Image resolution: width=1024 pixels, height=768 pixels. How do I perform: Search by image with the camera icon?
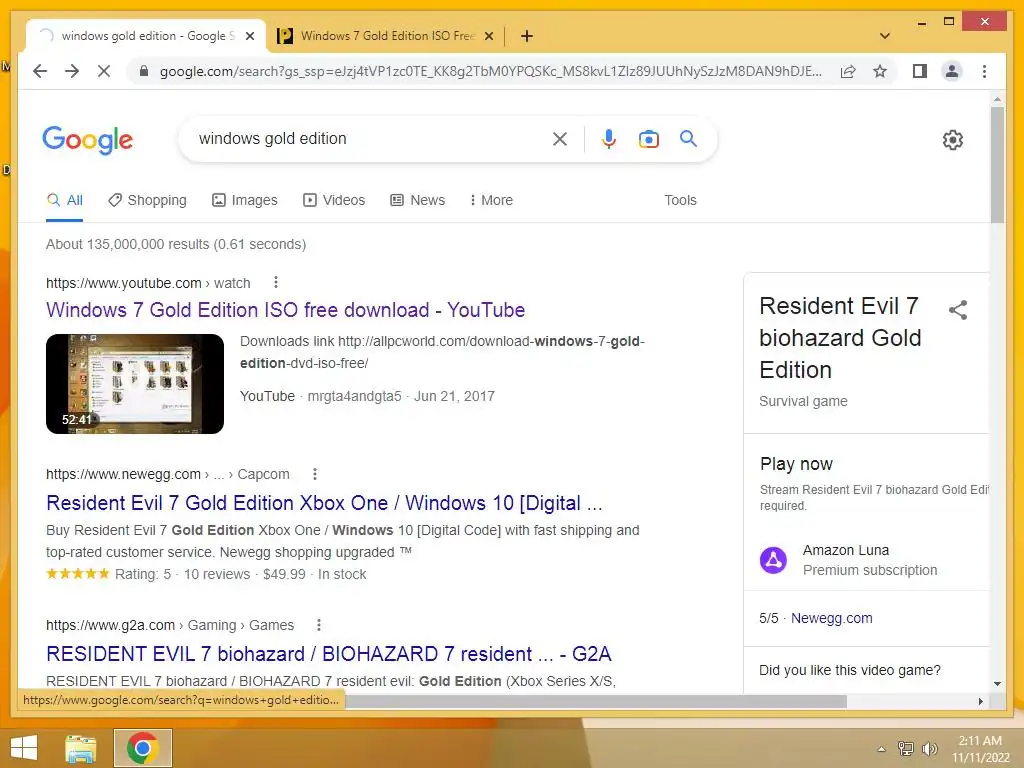(648, 139)
